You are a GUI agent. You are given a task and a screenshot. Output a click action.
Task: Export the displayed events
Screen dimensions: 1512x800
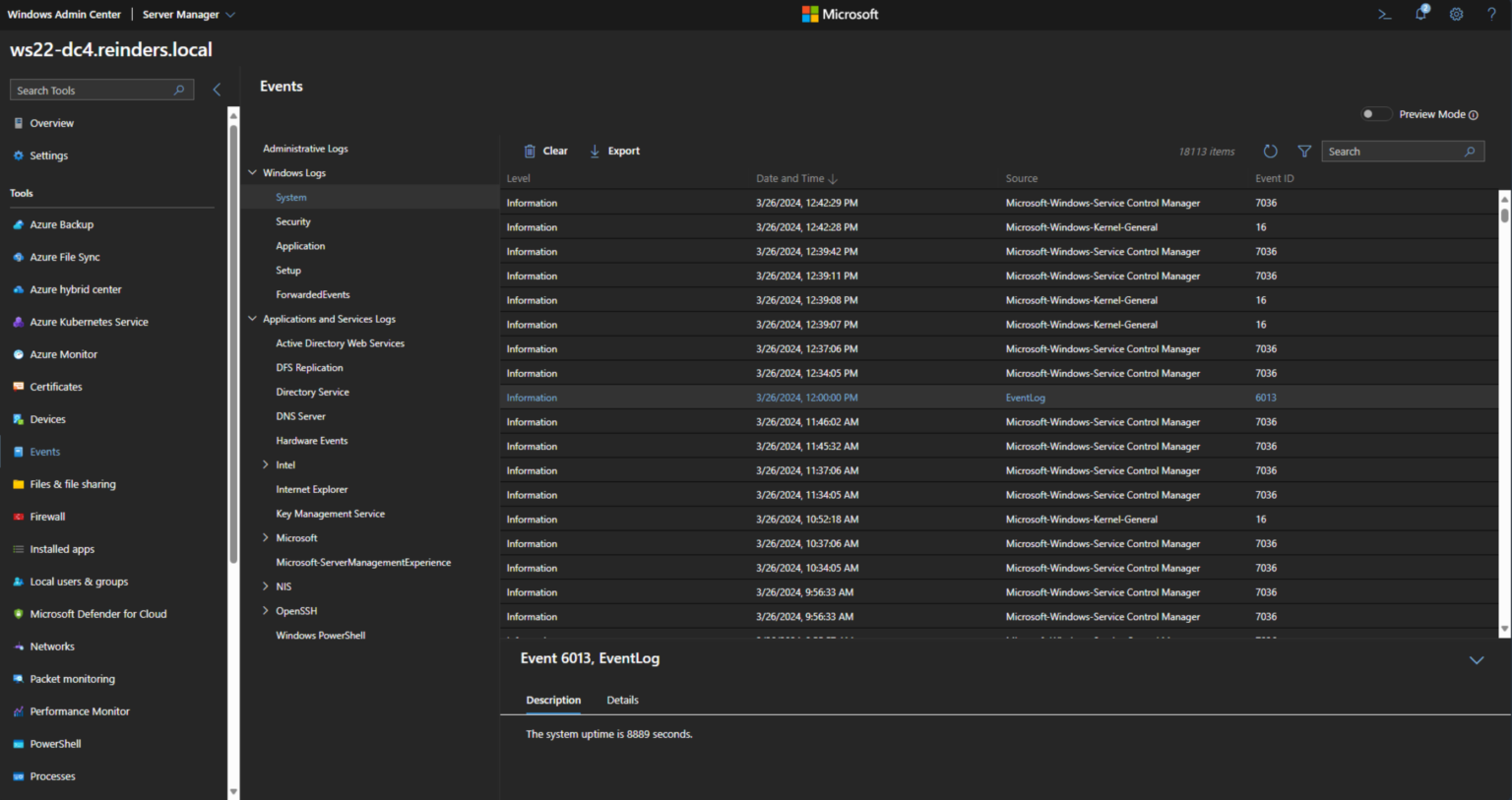pos(613,151)
